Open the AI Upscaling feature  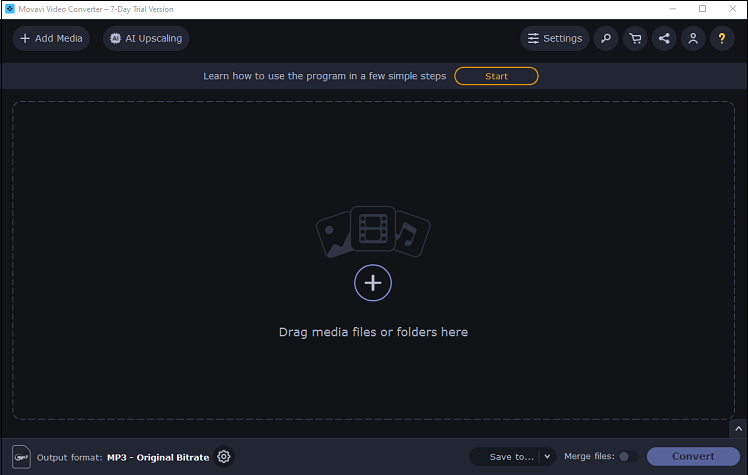[x=146, y=38]
